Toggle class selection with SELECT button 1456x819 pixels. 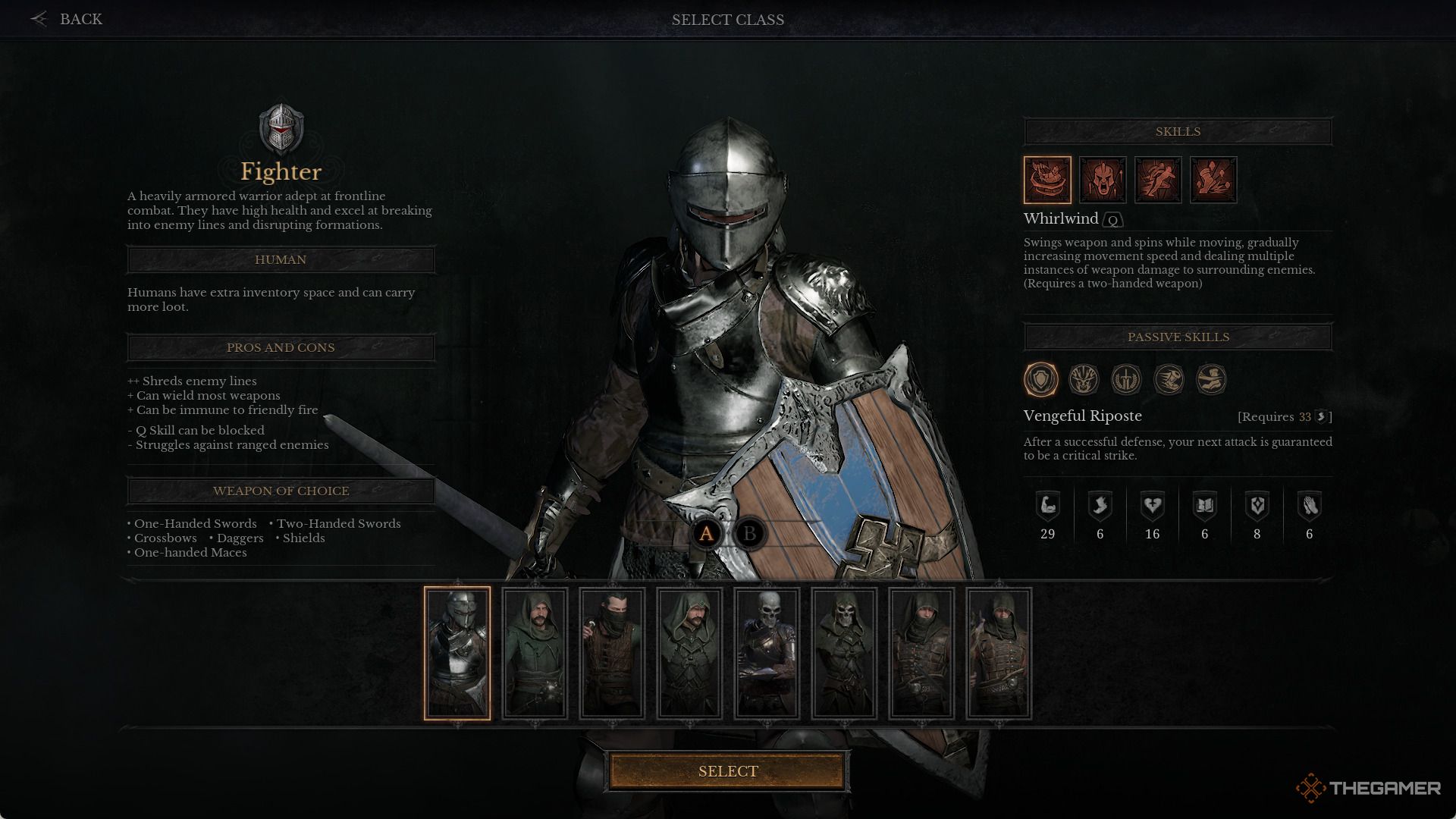point(728,771)
